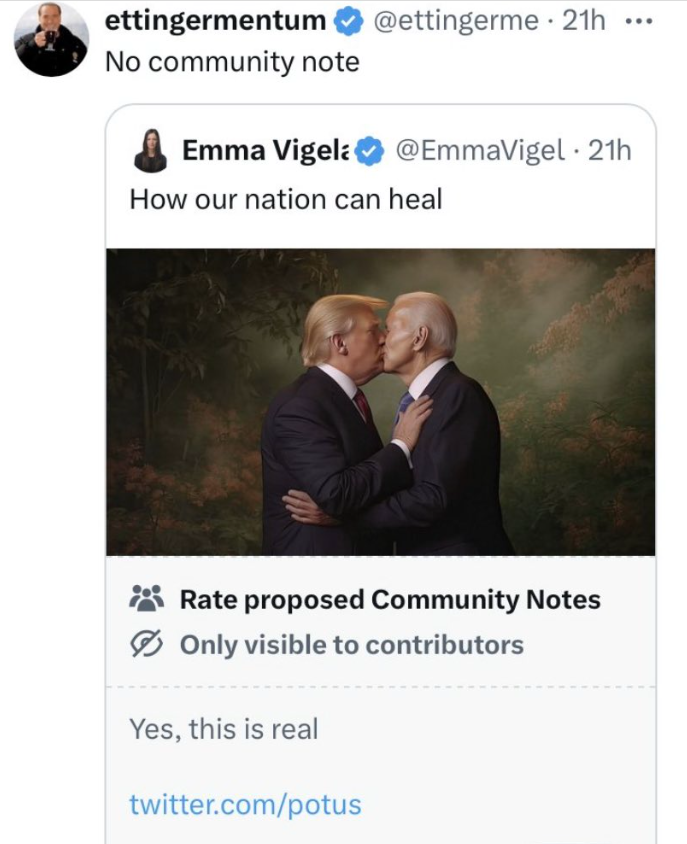The width and height of the screenshot is (687, 844).
Task: Click the crossed-out eye visibility icon
Action: pyautogui.click(x=147, y=645)
